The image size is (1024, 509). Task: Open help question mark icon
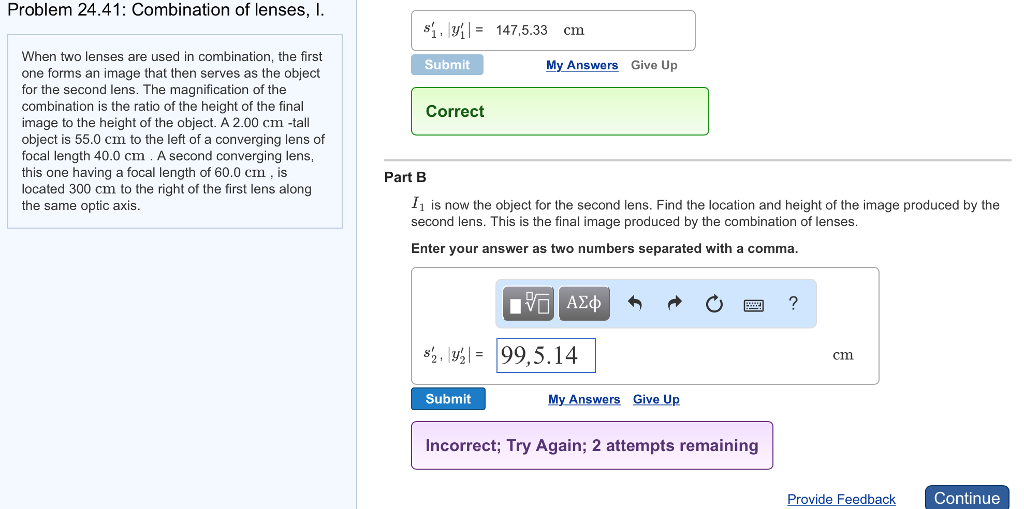click(793, 303)
